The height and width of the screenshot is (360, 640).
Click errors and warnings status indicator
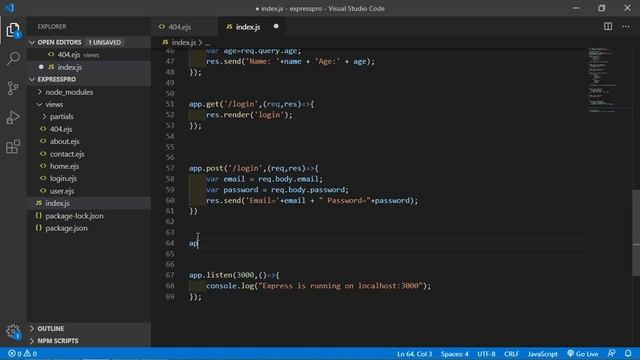tap(22, 354)
